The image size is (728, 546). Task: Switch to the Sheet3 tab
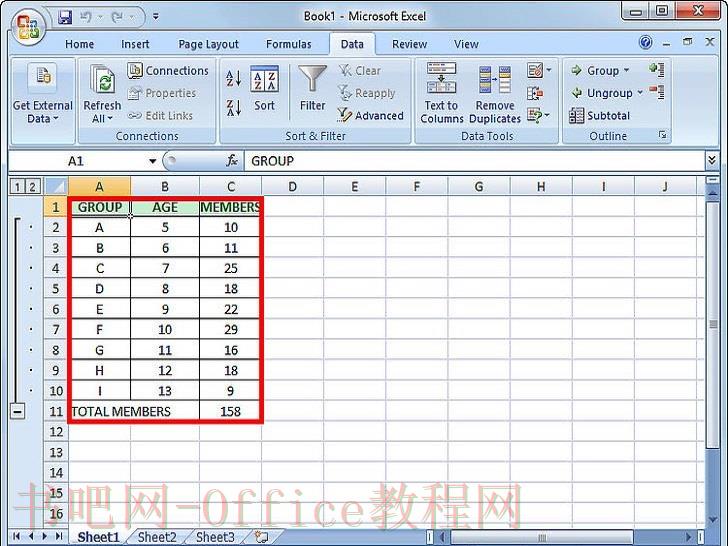[215, 537]
